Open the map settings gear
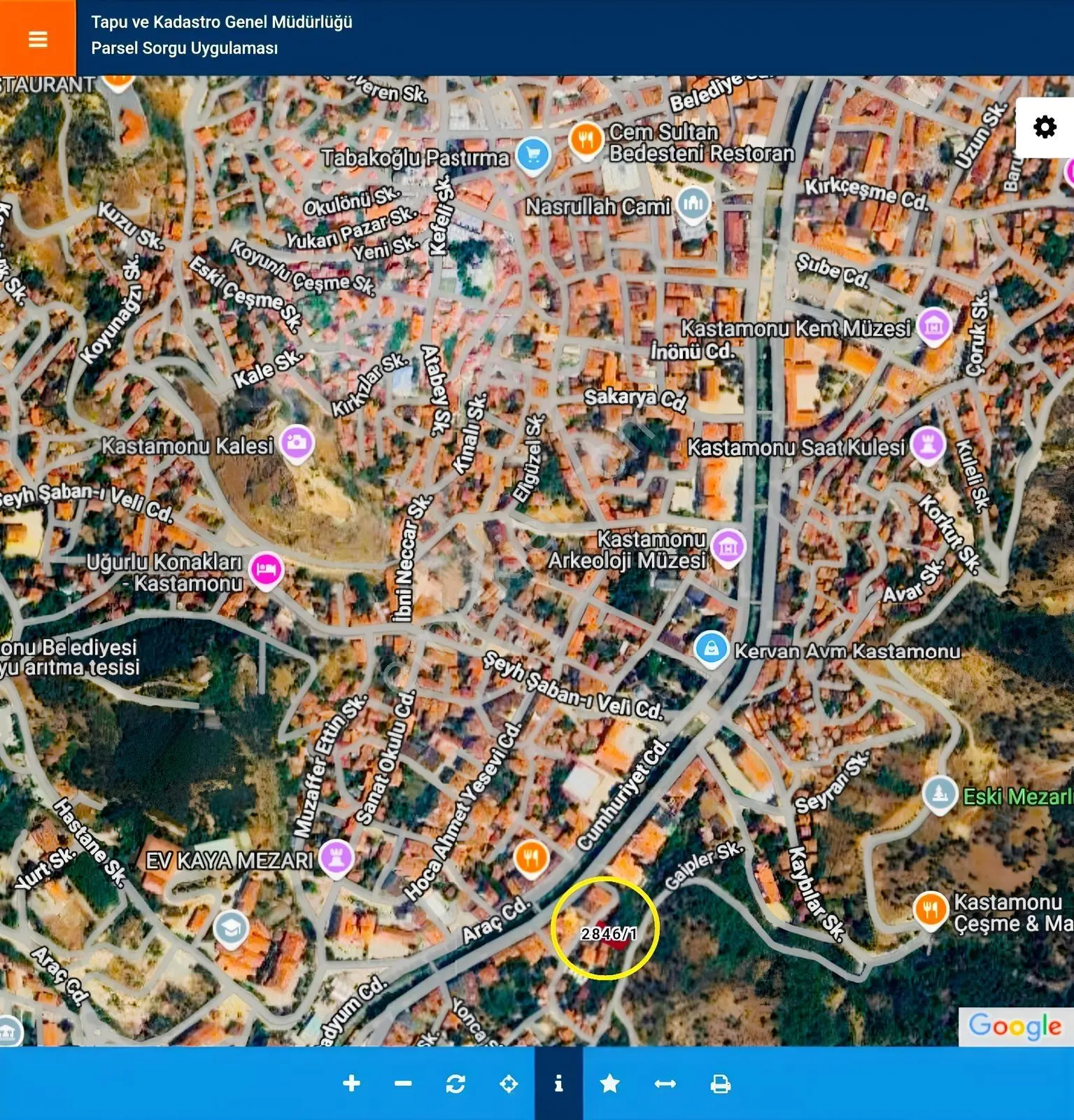The image size is (1074, 1120). point(1045,127)
